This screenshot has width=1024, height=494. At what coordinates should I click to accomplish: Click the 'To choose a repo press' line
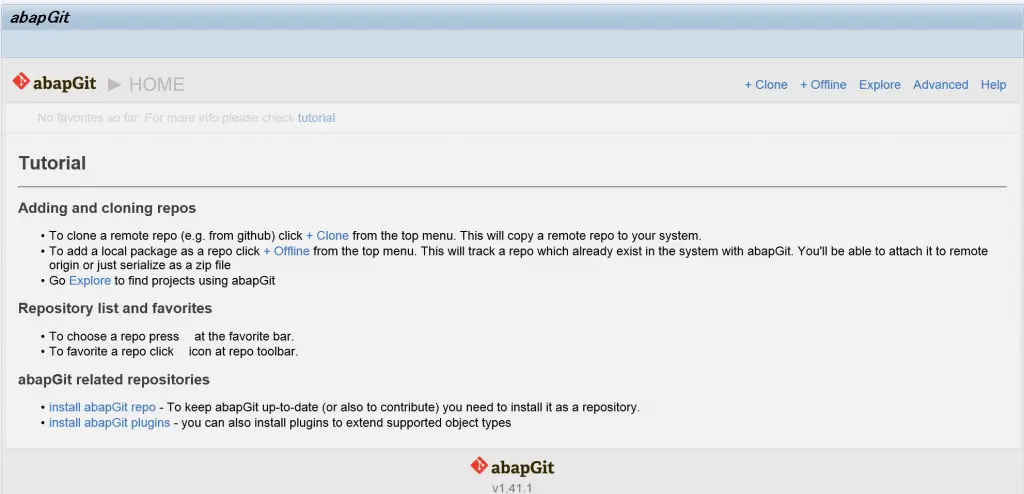(x=171, y=337)
